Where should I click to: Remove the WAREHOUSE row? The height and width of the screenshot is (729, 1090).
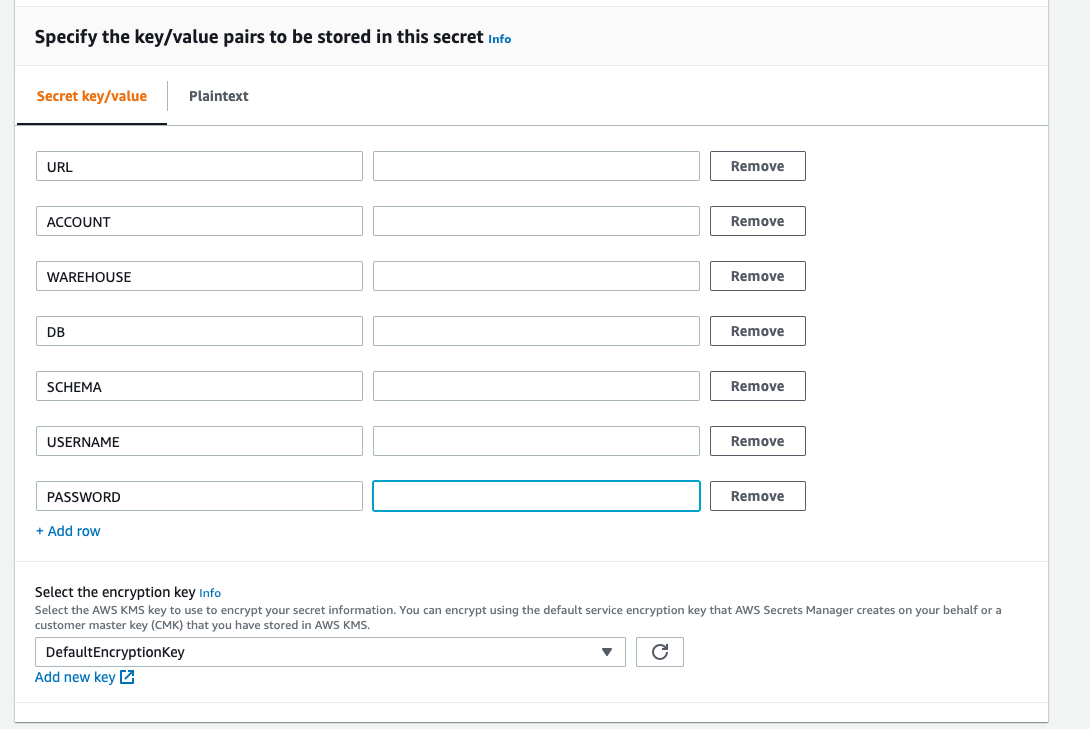[757, 276]
